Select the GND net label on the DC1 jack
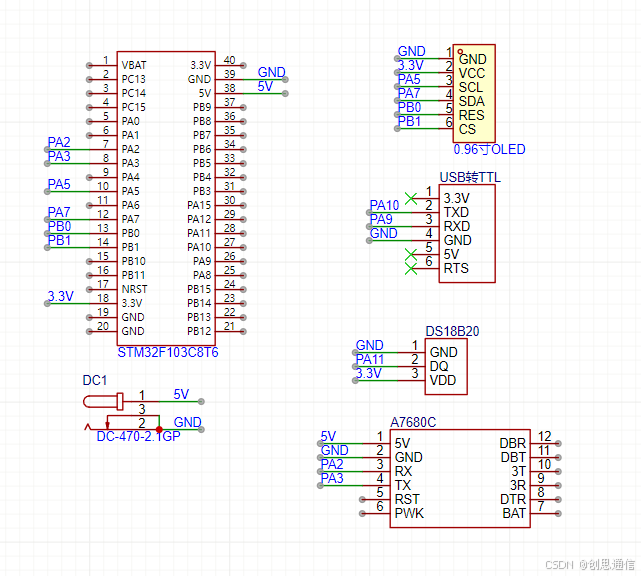641x576 pixels. (x=188, y=422)
